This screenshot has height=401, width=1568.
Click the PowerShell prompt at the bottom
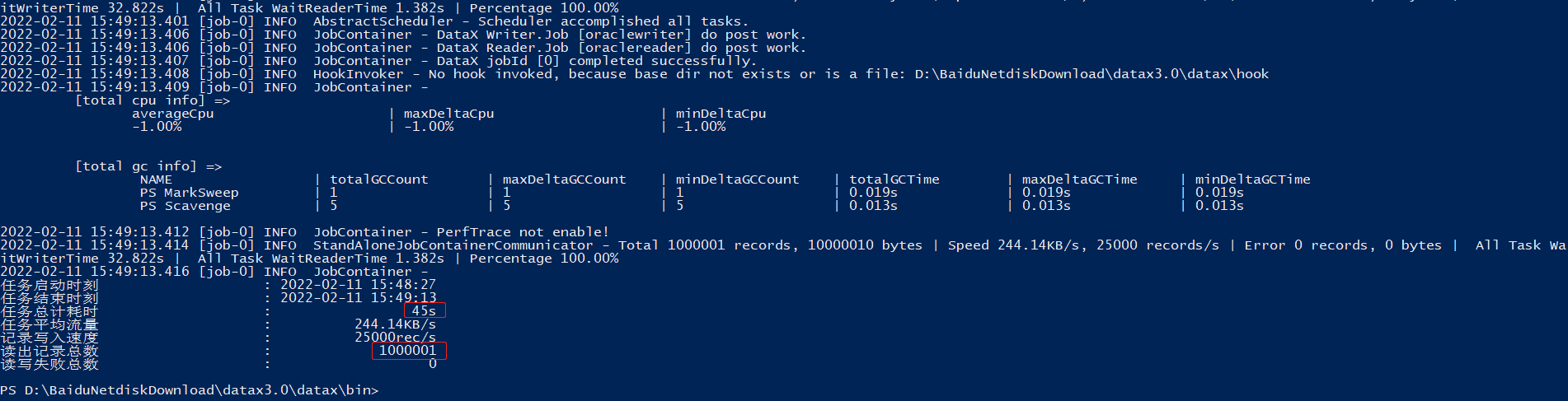tap(190, 390)
